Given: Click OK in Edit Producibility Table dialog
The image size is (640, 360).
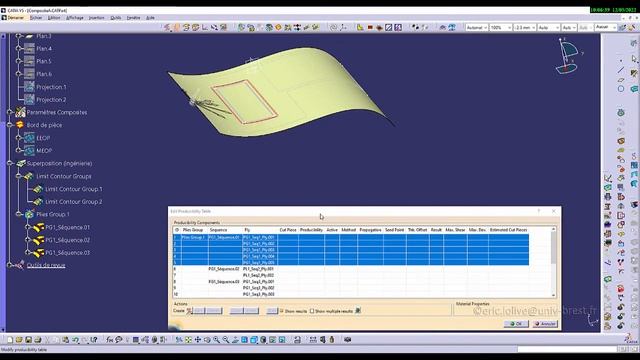Looking at the screenshot, I should (x=516, y=324).
